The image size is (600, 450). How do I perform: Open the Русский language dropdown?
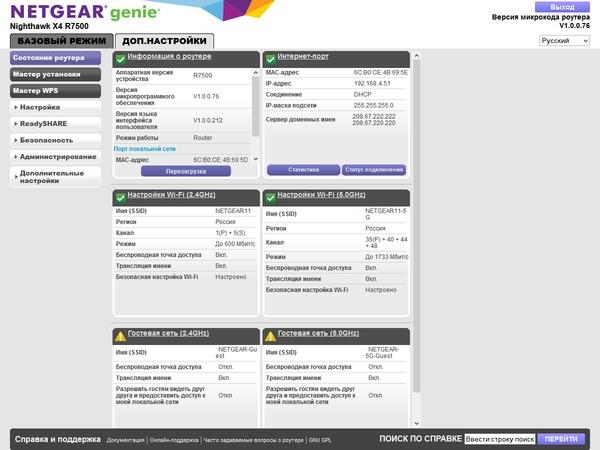pos(564,41)
